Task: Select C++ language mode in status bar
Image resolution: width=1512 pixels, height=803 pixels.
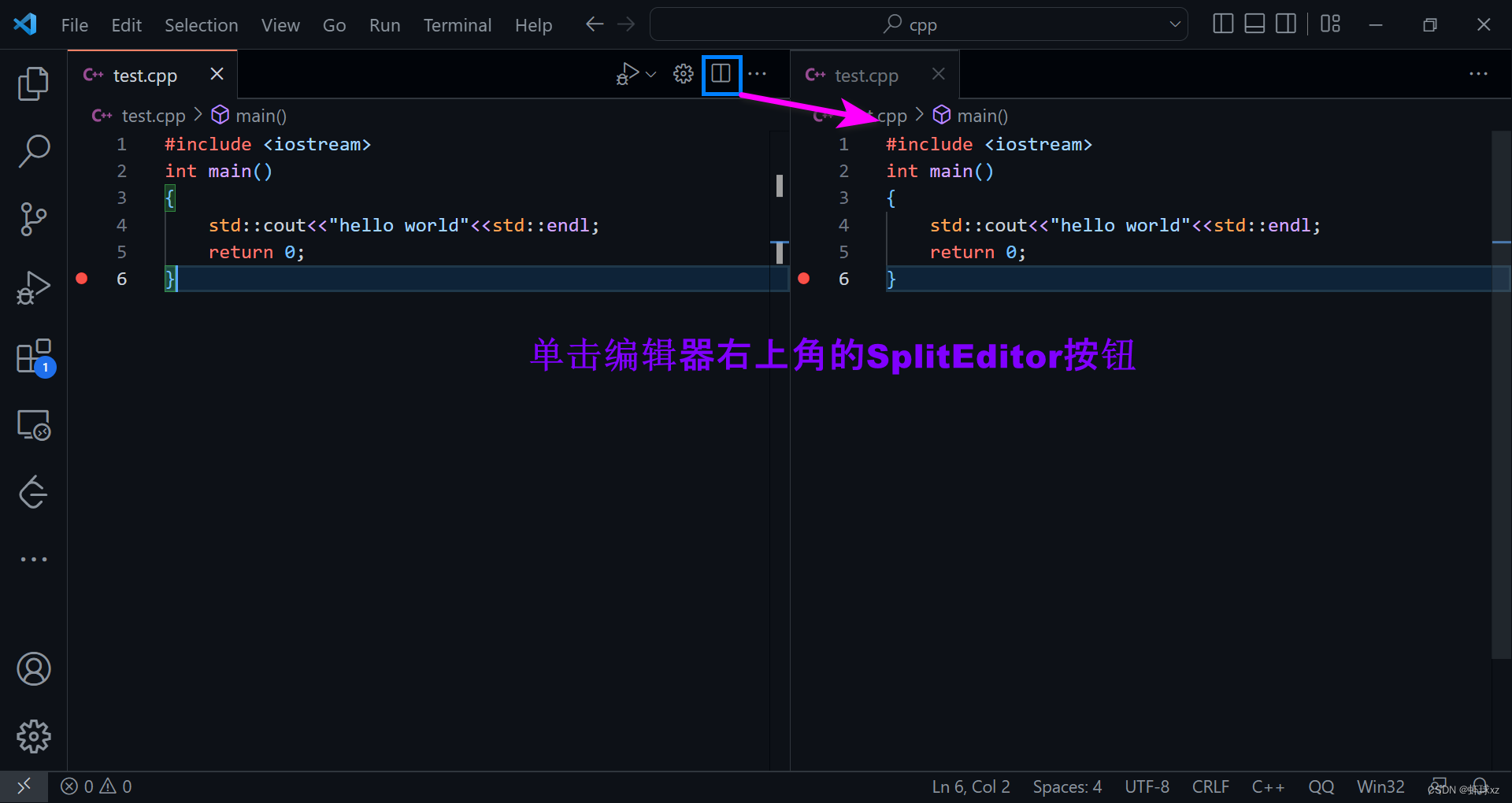Action: pyautogui.click(x=1268, y=786)
